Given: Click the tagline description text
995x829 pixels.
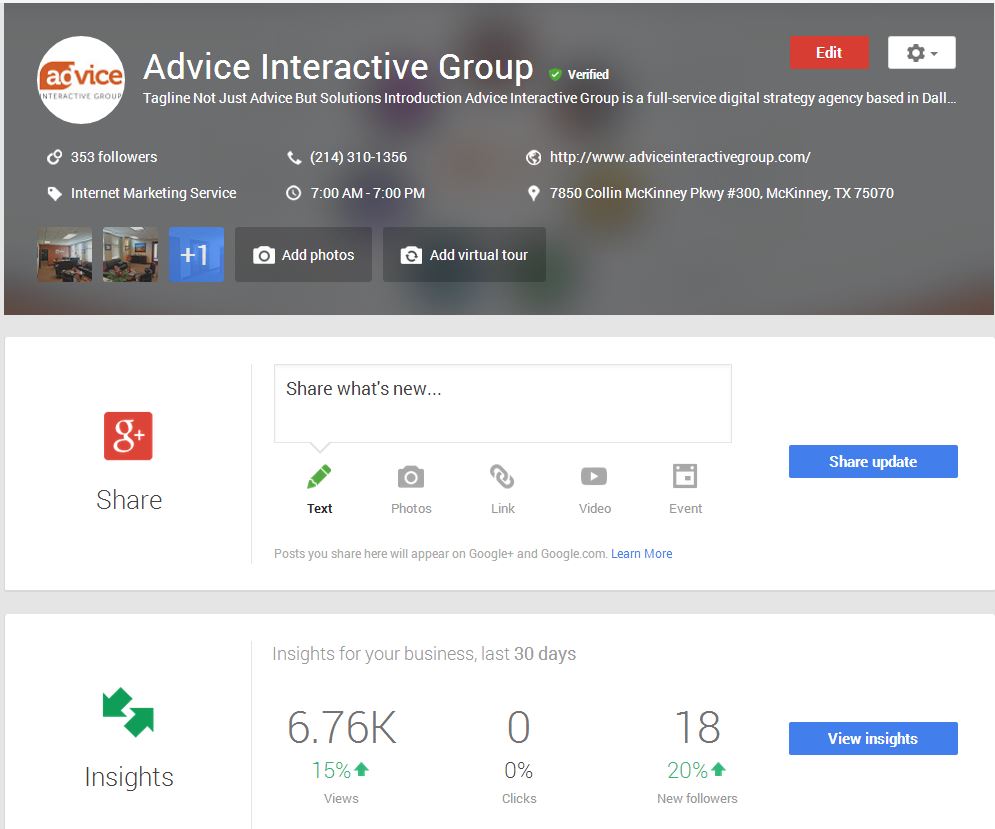Looking at the screenshot, I should pos(550,98).
